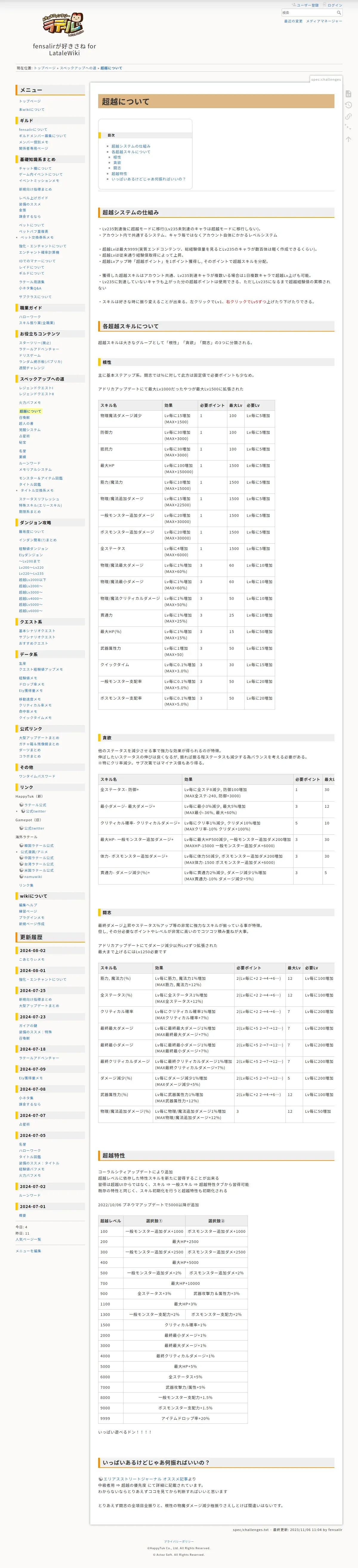Open sidebar link チャット欄について
The image size is (358, 1568).
point(35,168)
